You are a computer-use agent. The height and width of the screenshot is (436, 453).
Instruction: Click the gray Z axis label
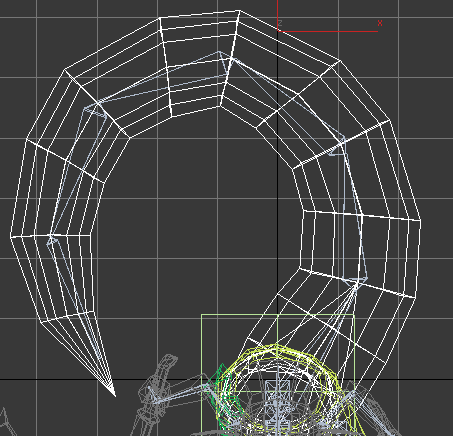[280, 23]
